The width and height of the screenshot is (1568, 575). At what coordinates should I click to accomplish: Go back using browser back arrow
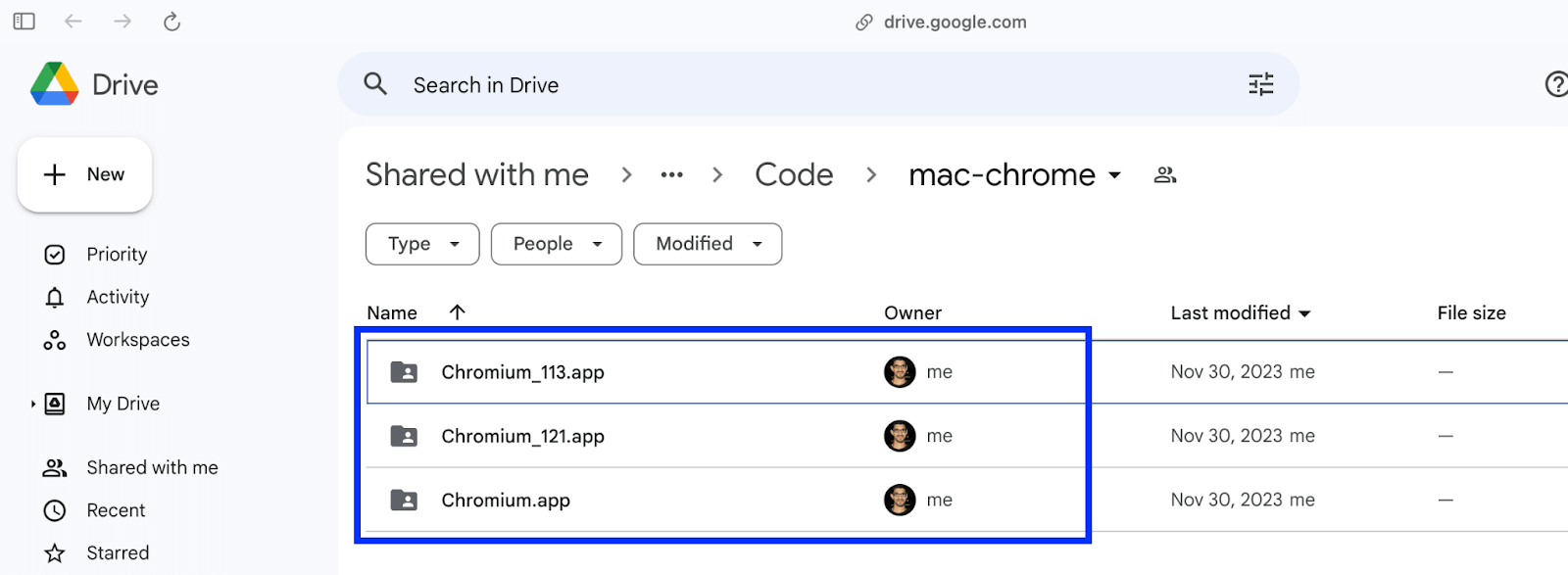pos(73,22)
